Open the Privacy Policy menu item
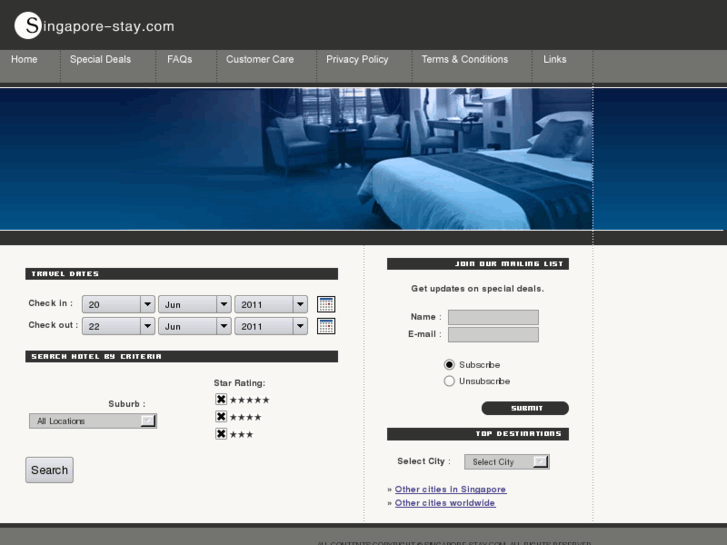The height and width of the screenshot is (545, 727). pyautogui.click(x=357, y=59)
